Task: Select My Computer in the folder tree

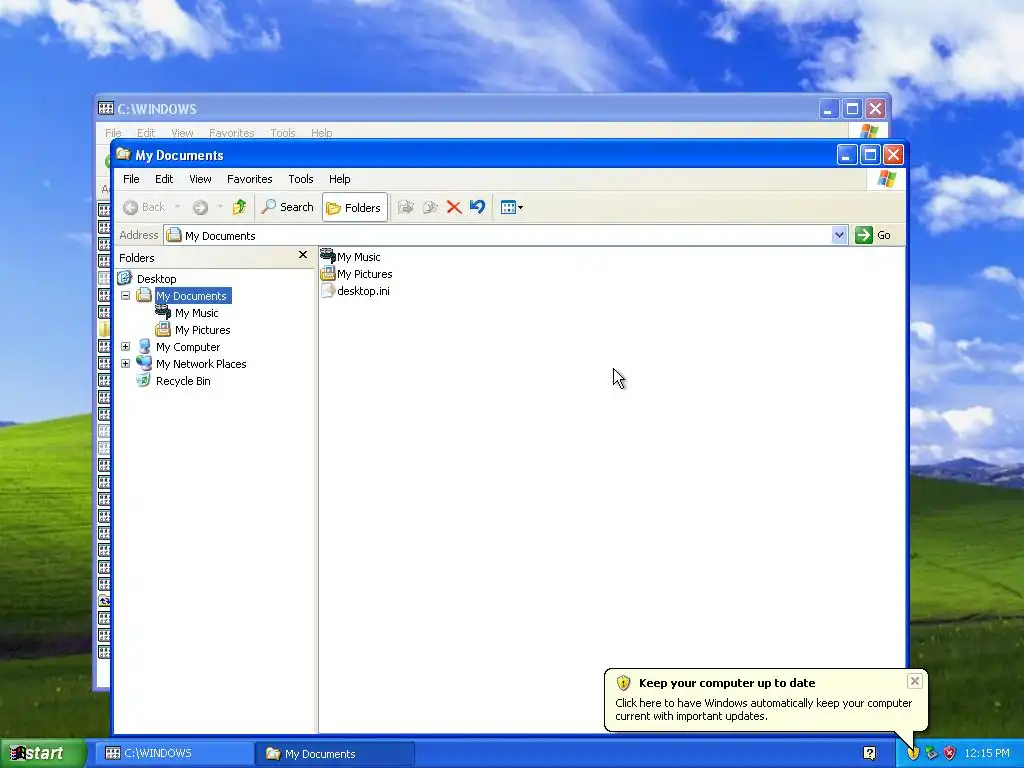Action: [188, 347]
